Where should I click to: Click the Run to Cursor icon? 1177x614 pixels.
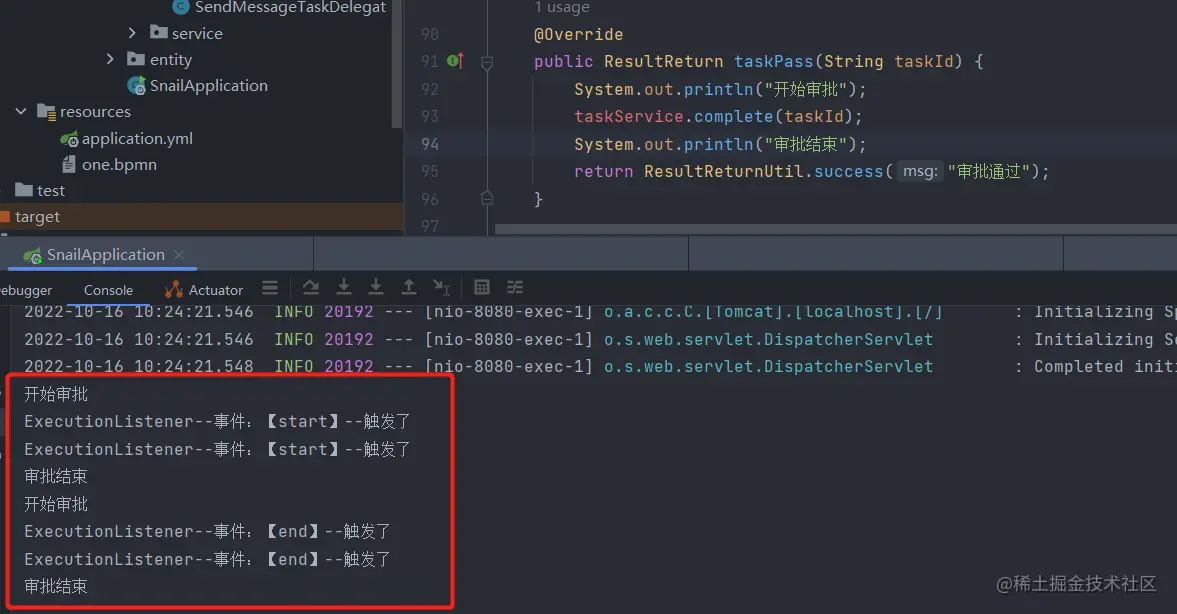pos(441,287)
